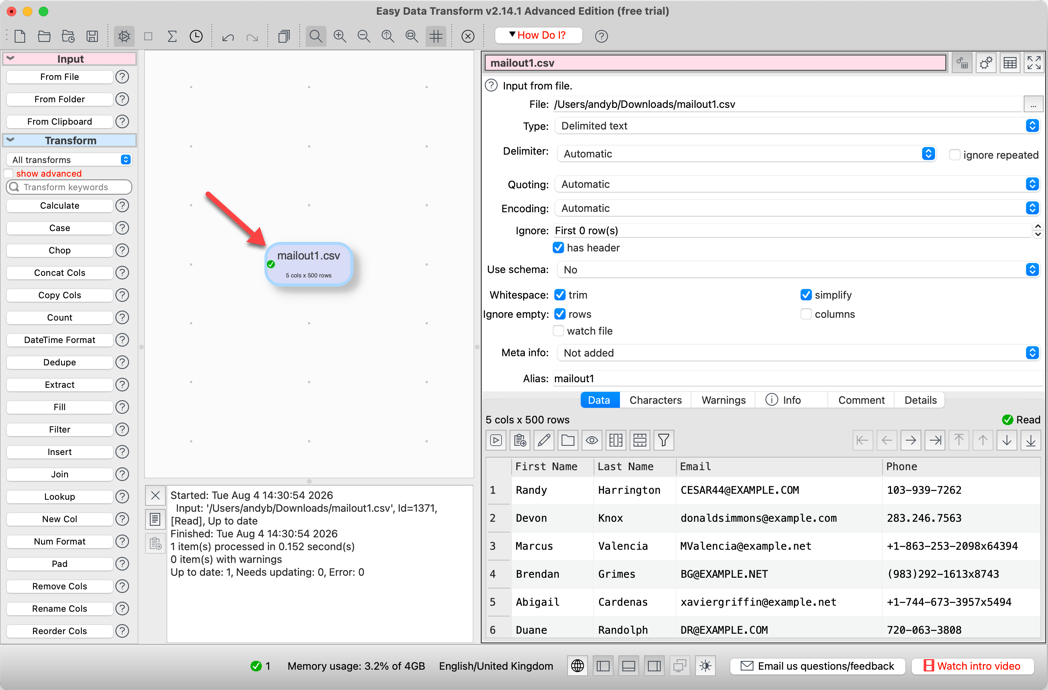This screenshot has width=1048, height=690.
Task: Collapse the Input section header
Action: coord(70,59)
